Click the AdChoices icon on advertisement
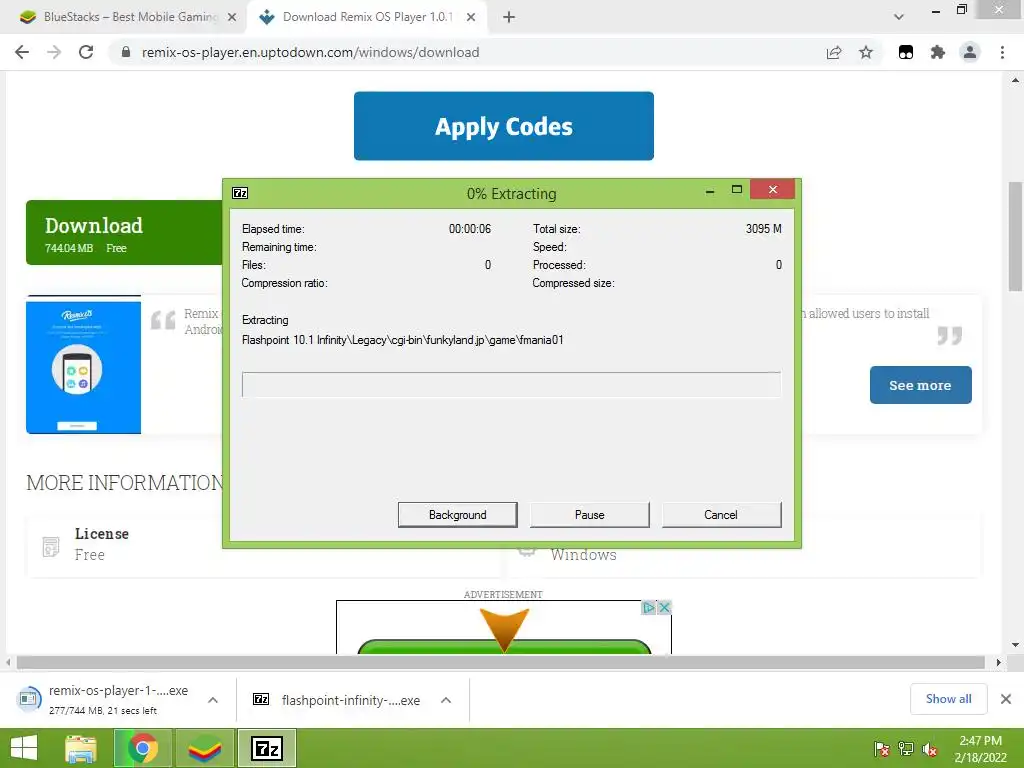 click(648, 607)
